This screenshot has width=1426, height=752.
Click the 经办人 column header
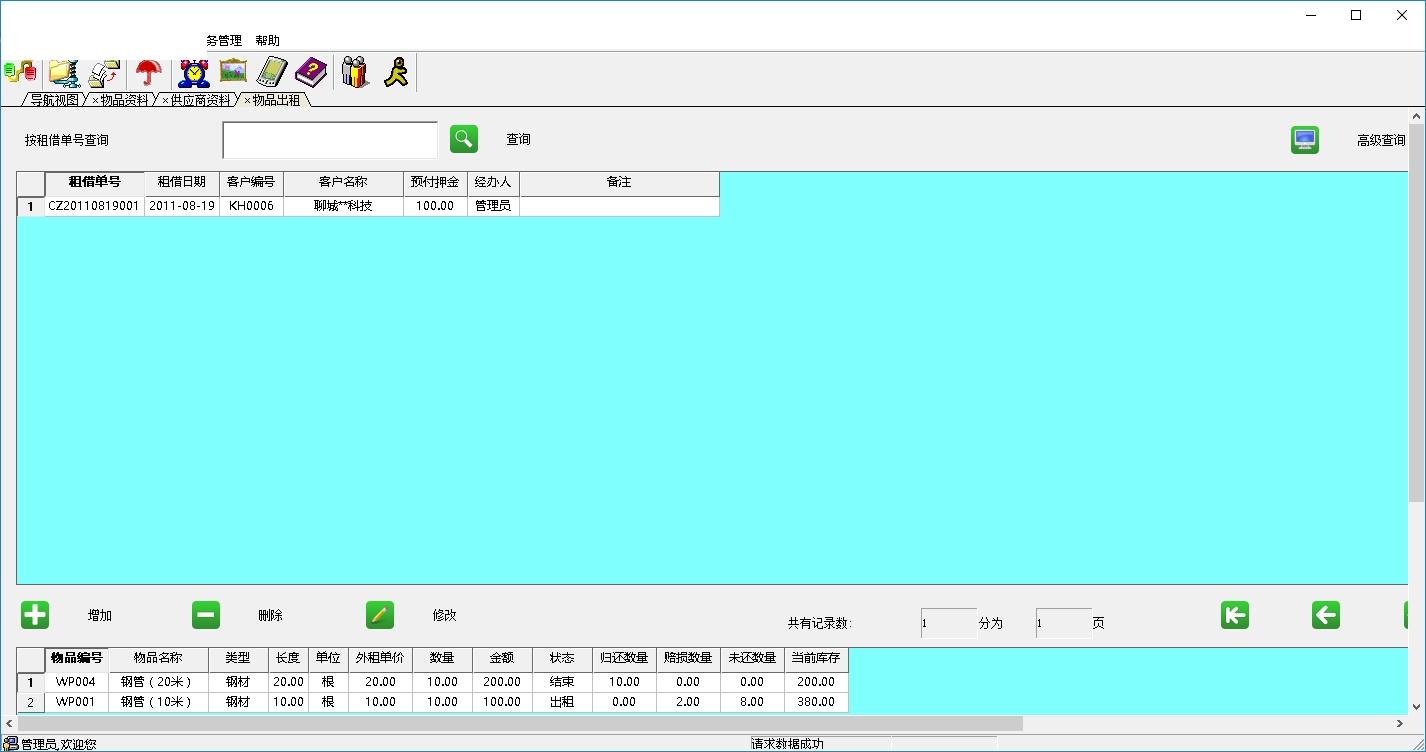click(x=493, y=182)
